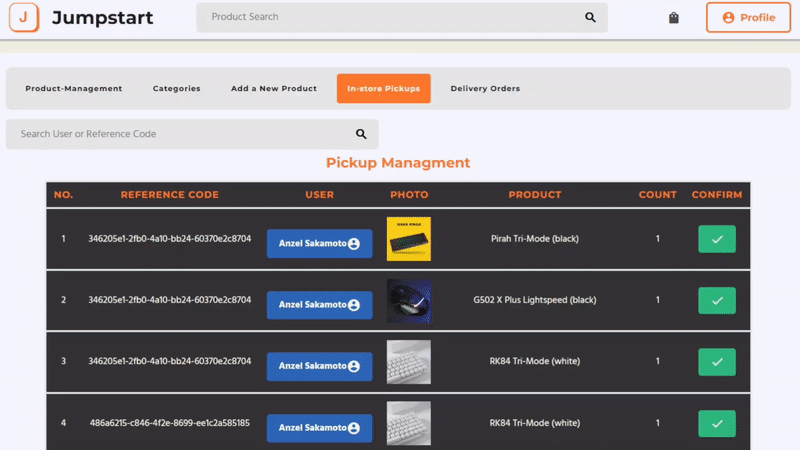
Task: Click the CONFIRM column header
Action: tap(717, 195)
